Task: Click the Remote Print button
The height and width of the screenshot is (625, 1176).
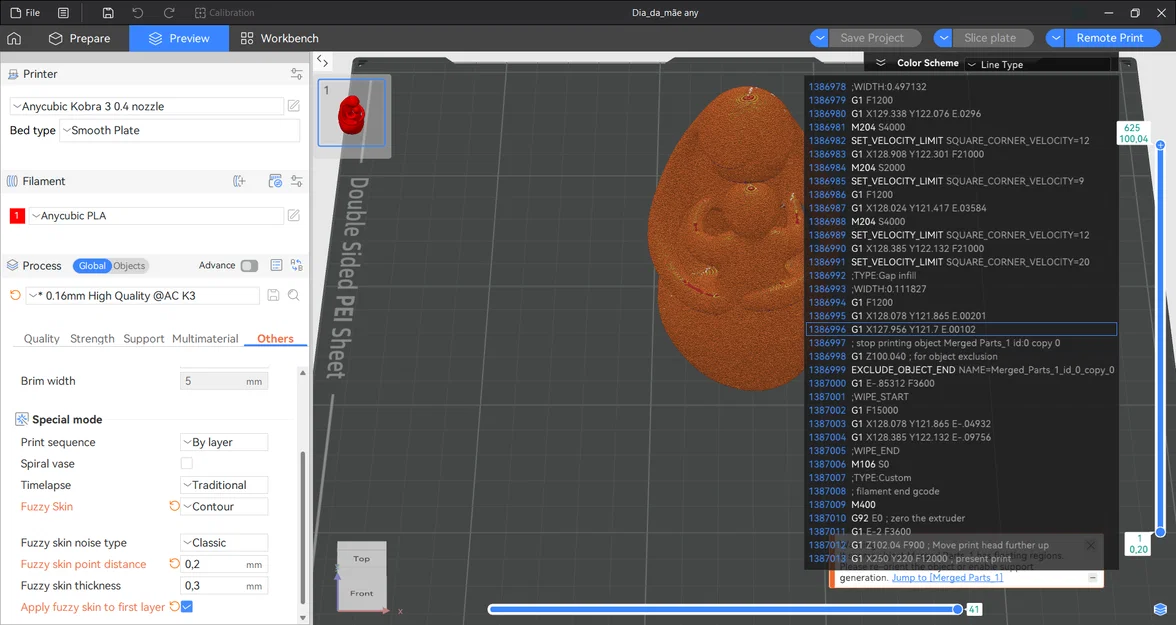Action: tap(1110, 38)
